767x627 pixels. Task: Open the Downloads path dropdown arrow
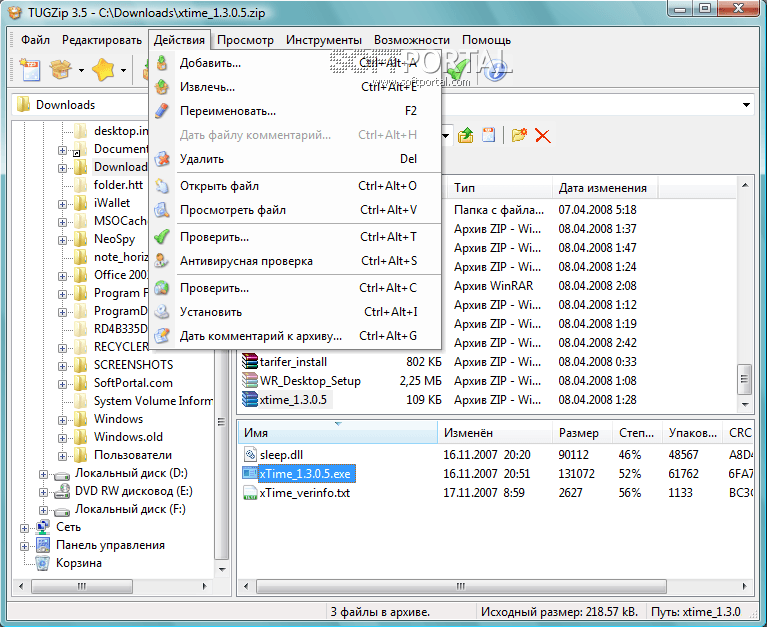746,105
